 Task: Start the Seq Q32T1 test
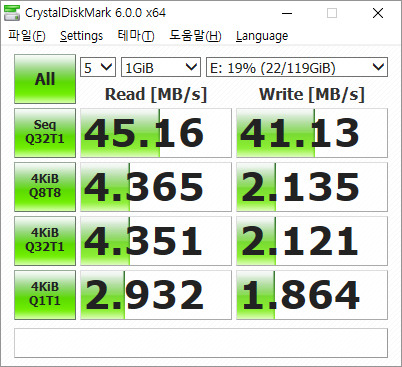point(45,133)
